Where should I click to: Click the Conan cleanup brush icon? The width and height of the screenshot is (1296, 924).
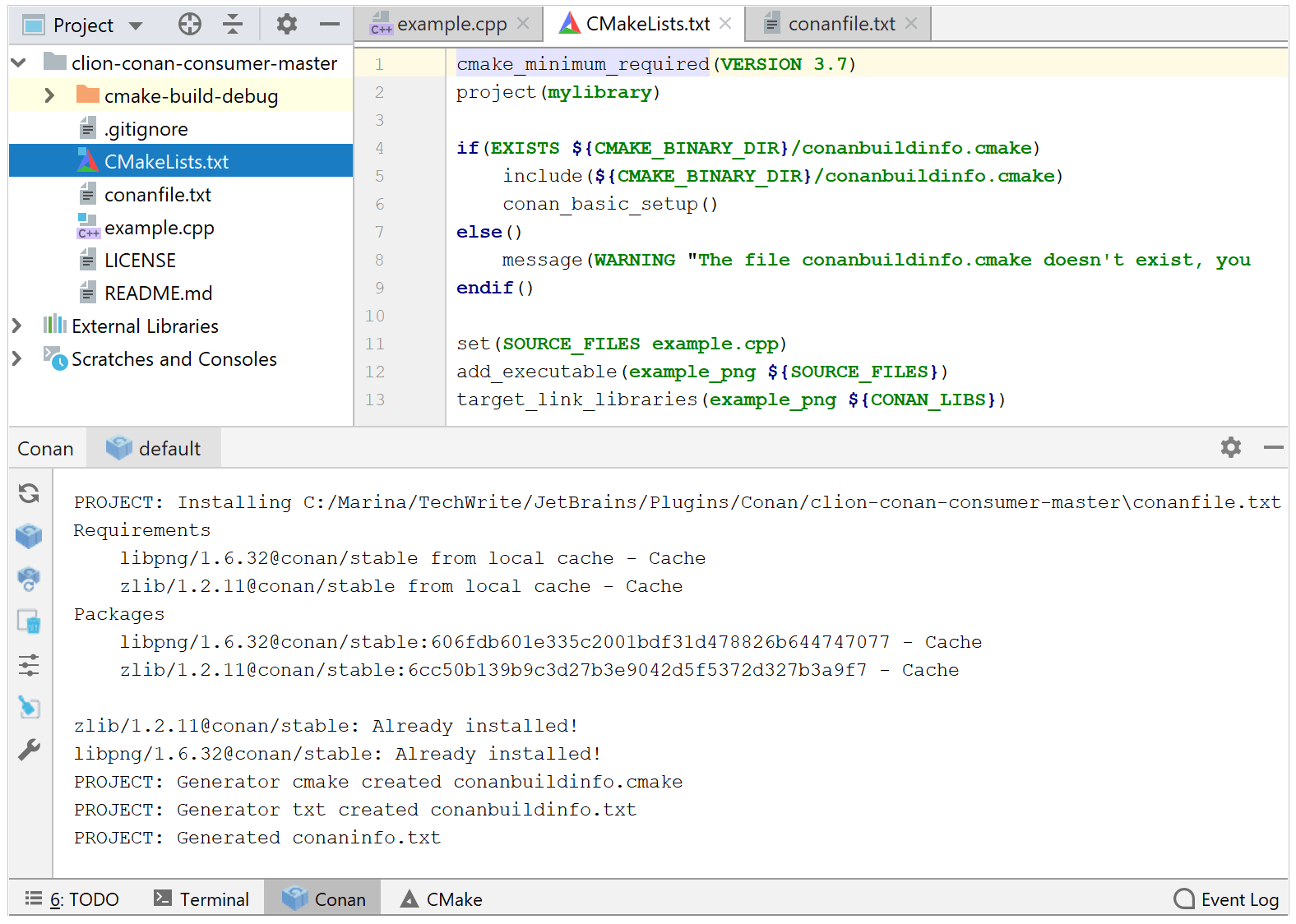click(x=29, y=707)
